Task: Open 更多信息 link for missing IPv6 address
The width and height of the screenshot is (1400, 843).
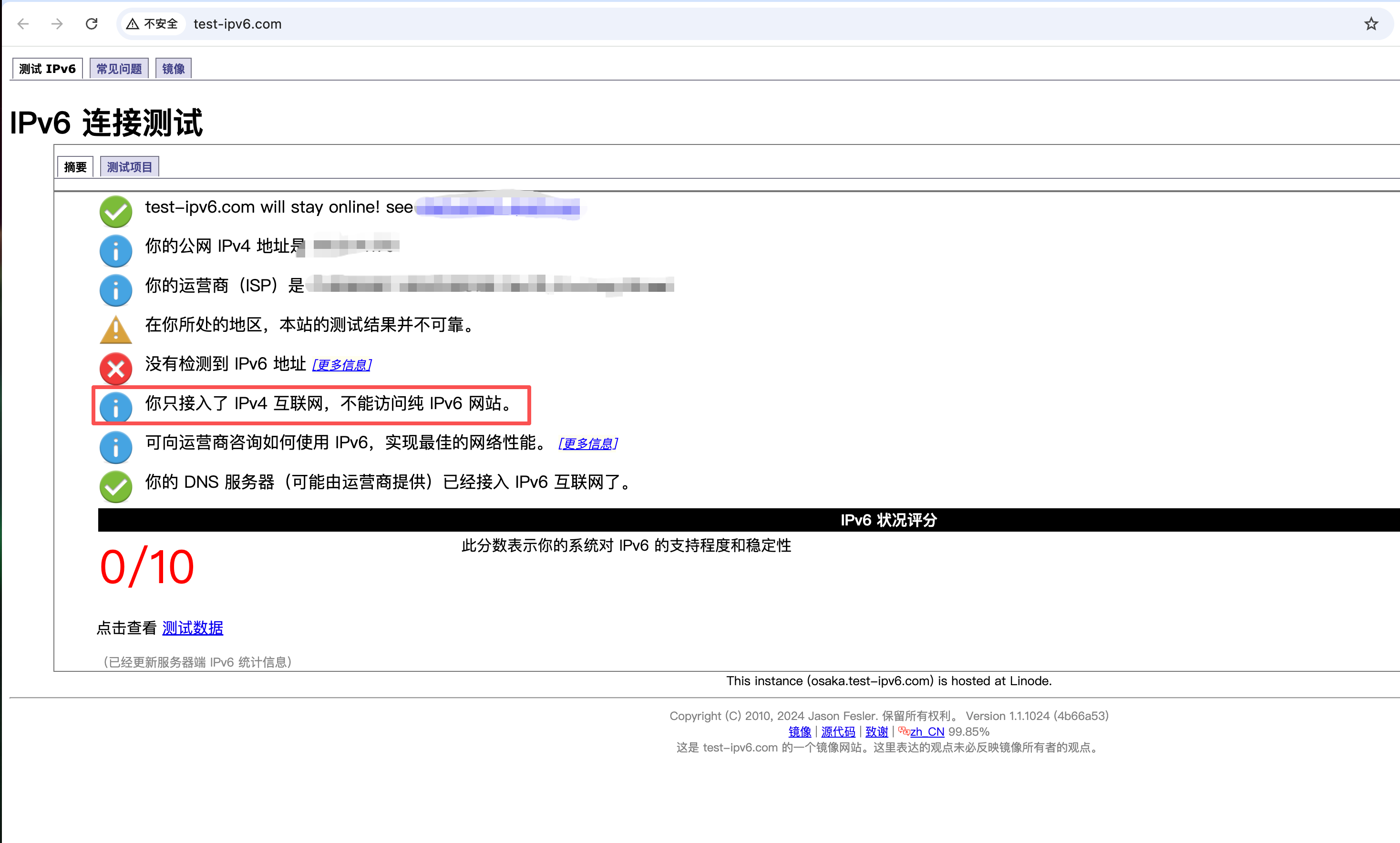Action: tap(342, 365)
